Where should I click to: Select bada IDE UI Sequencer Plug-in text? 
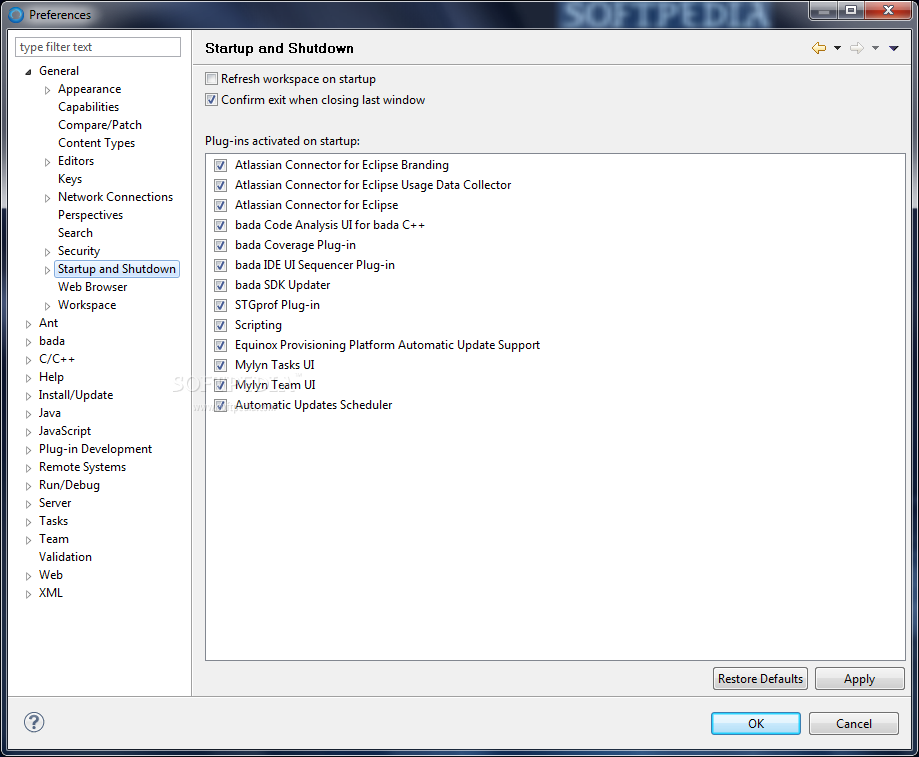315,265
